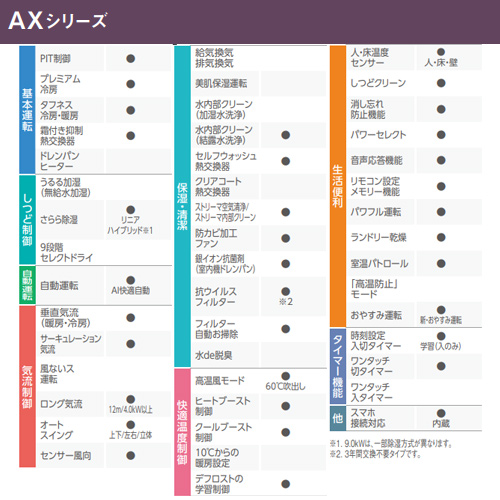The width and height of the screenshot is (500, 500).
Task: Select the 生活便利 orange category bar
Action: [338, 186]
